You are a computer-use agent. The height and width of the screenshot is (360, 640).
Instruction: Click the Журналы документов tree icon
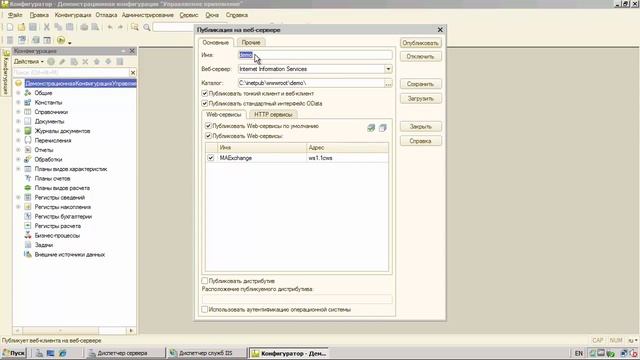28,131
